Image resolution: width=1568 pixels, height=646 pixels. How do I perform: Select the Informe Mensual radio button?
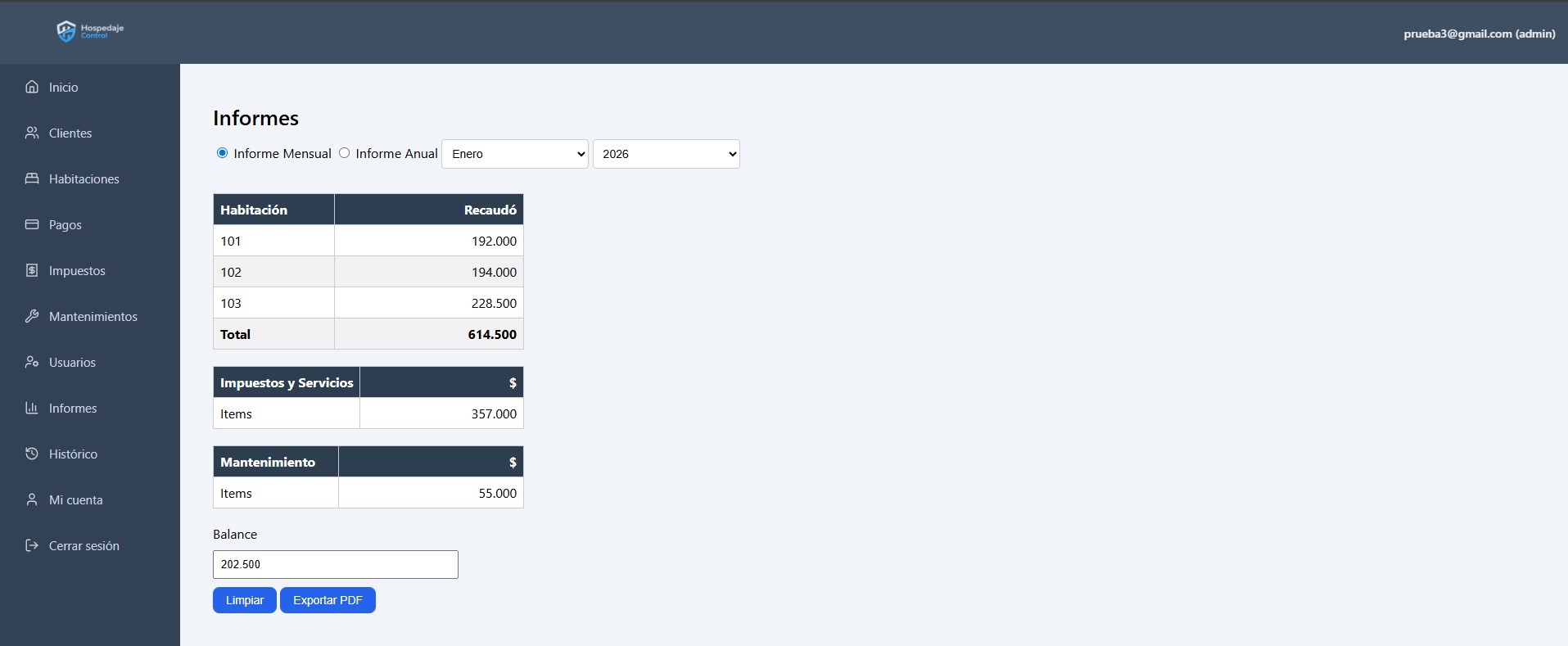click(222, 153)
